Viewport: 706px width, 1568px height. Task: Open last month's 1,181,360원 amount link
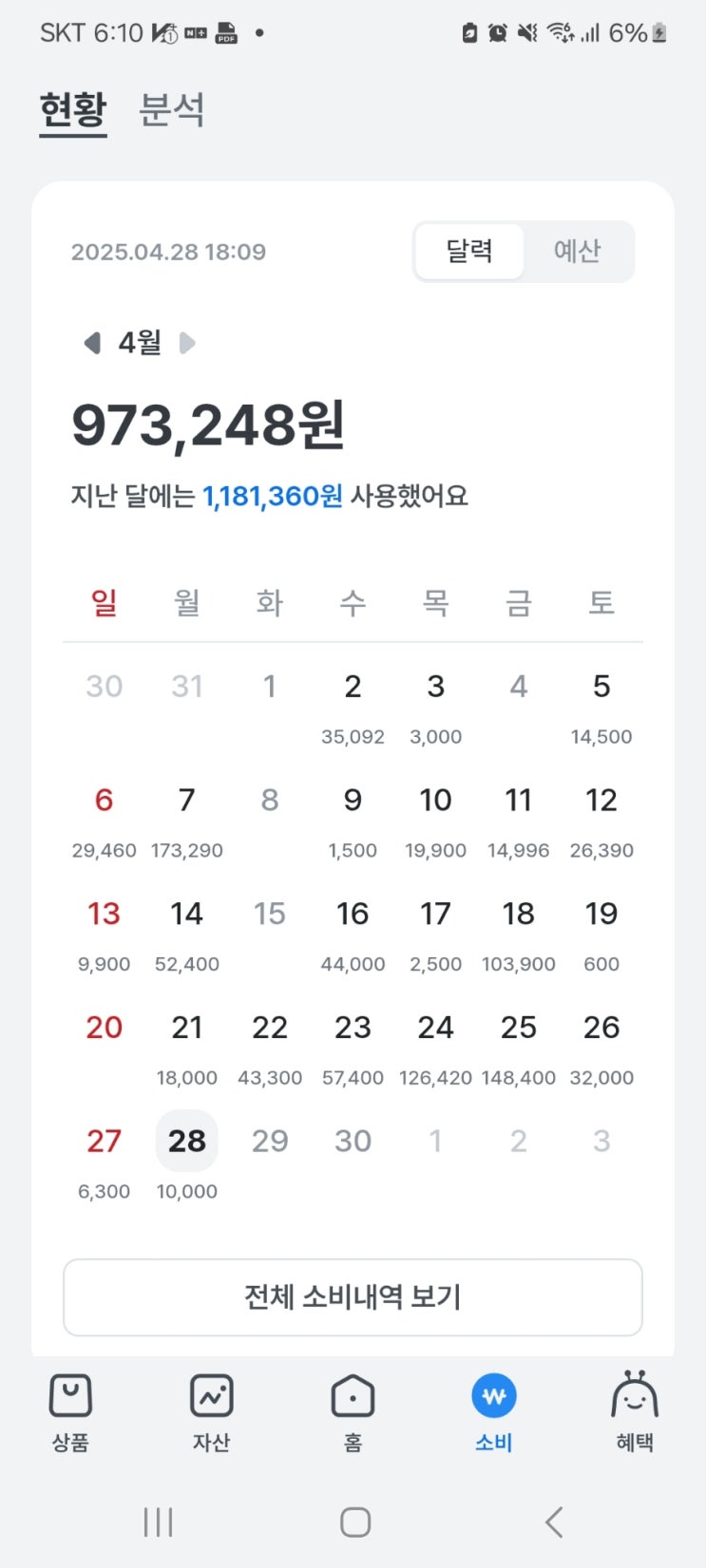[273, 496]
